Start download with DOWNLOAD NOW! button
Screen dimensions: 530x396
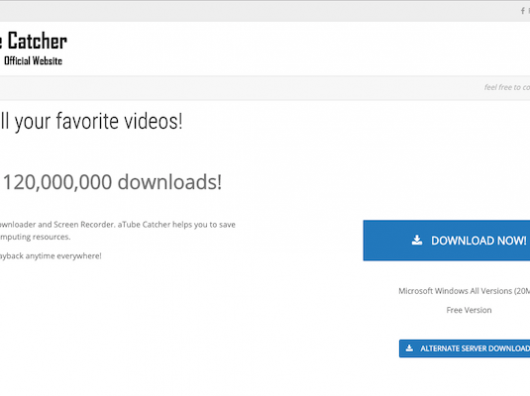click(447, 241)
